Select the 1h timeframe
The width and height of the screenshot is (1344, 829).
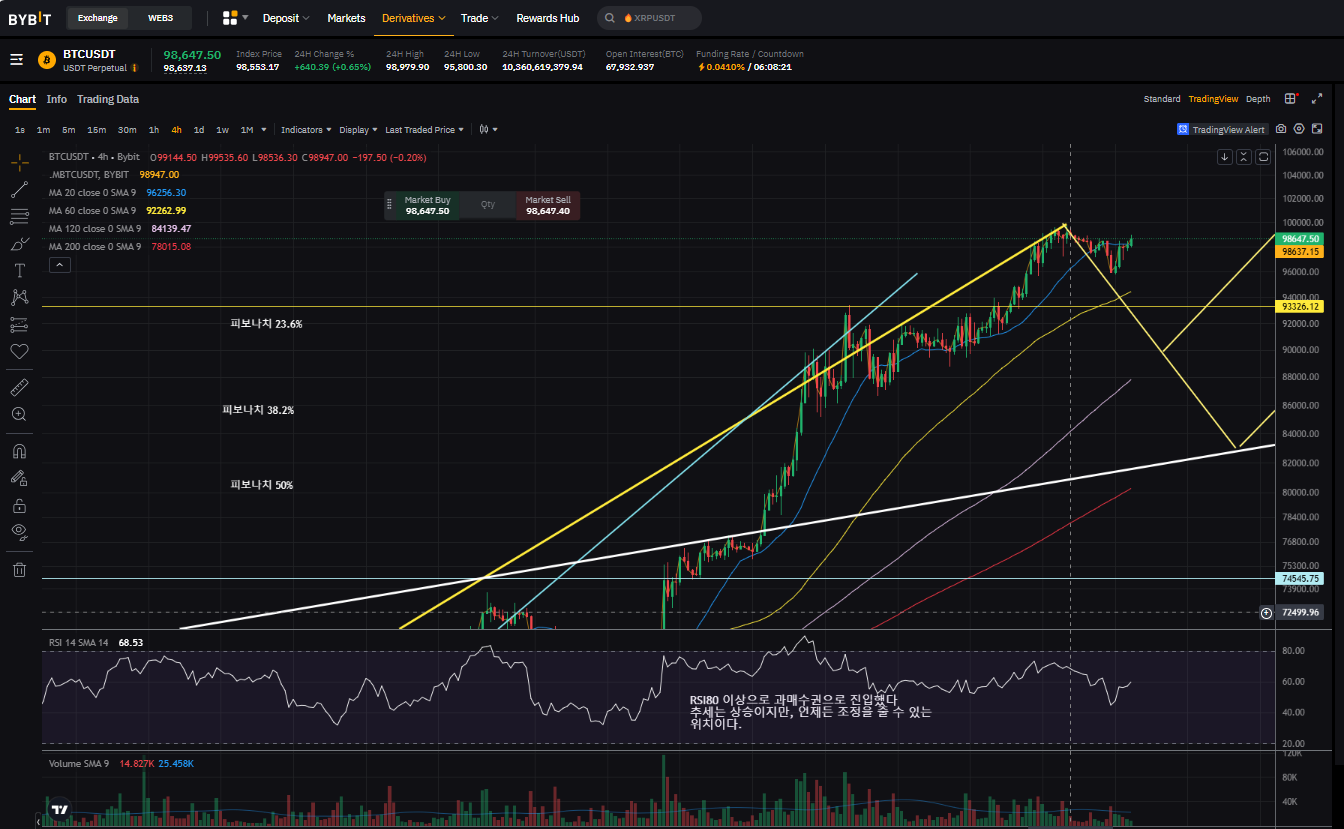pos(153,130)
